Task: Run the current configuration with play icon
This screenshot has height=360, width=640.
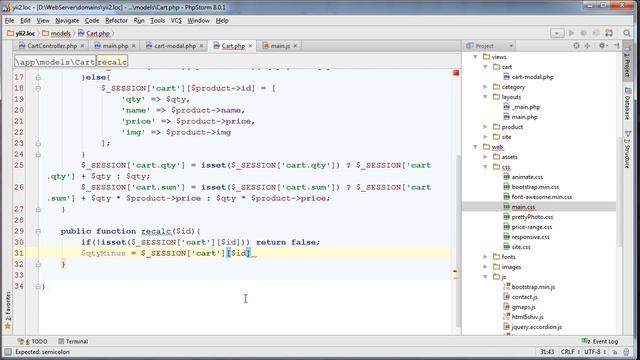Action: (x=571, y=33)
